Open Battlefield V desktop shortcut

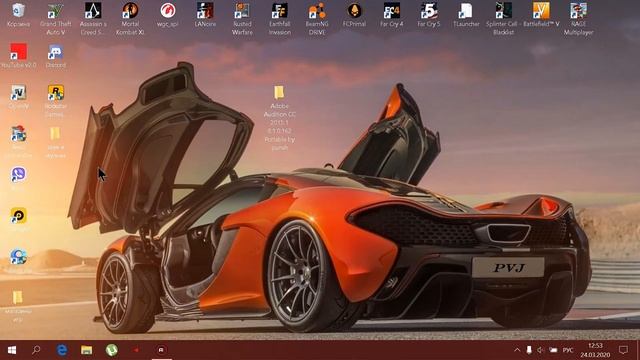click(x=541, y=11)
